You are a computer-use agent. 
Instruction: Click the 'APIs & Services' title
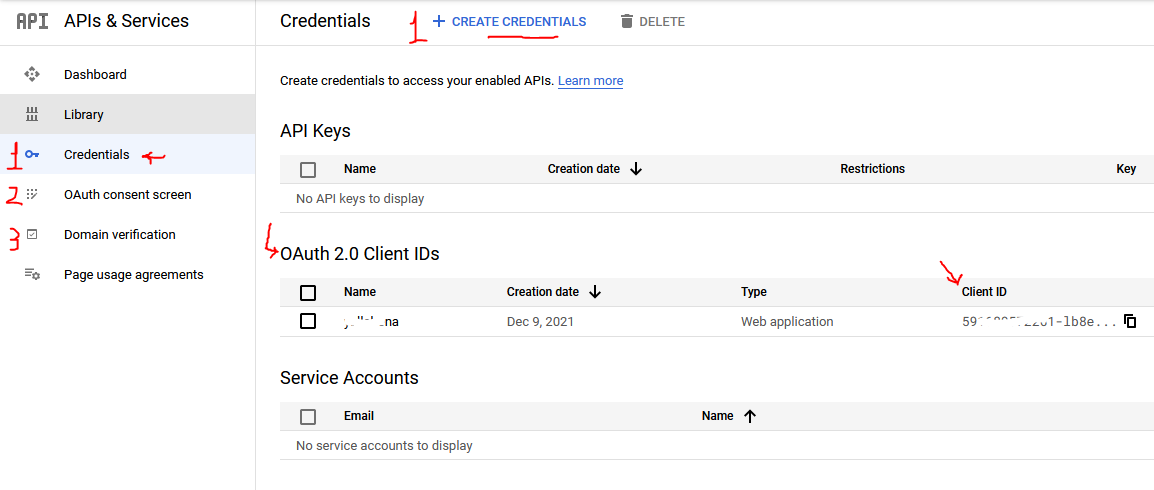127,21
